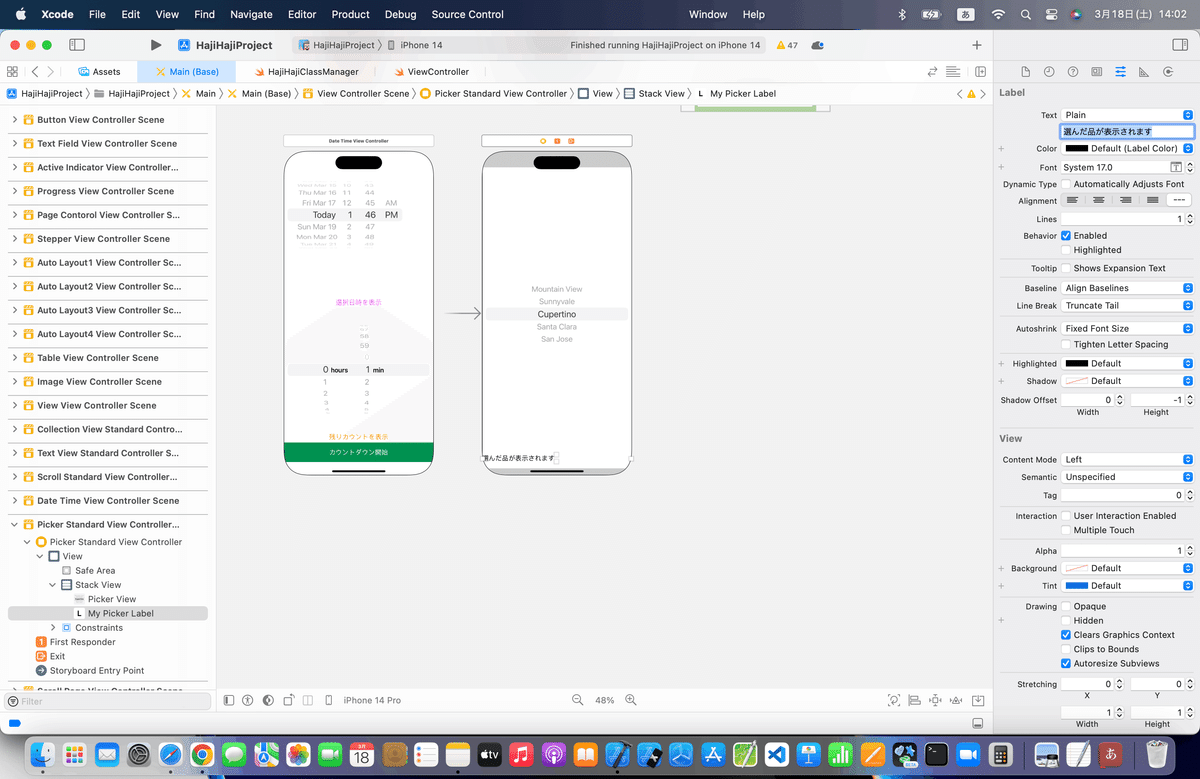The height and width of the screenshot is (779, 1200).
Task: Select the Attributes inspector
Action: pyautogui.click(x=1120, y=72)
